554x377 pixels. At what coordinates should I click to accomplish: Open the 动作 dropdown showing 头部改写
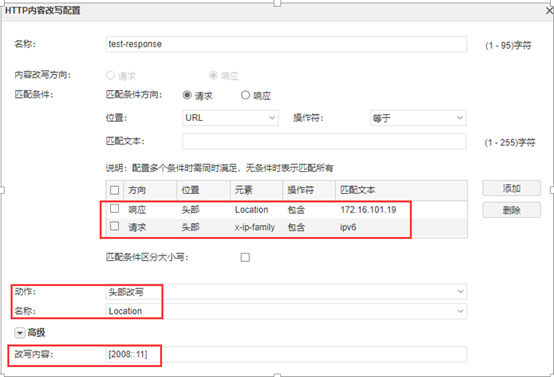coord(286,291)
